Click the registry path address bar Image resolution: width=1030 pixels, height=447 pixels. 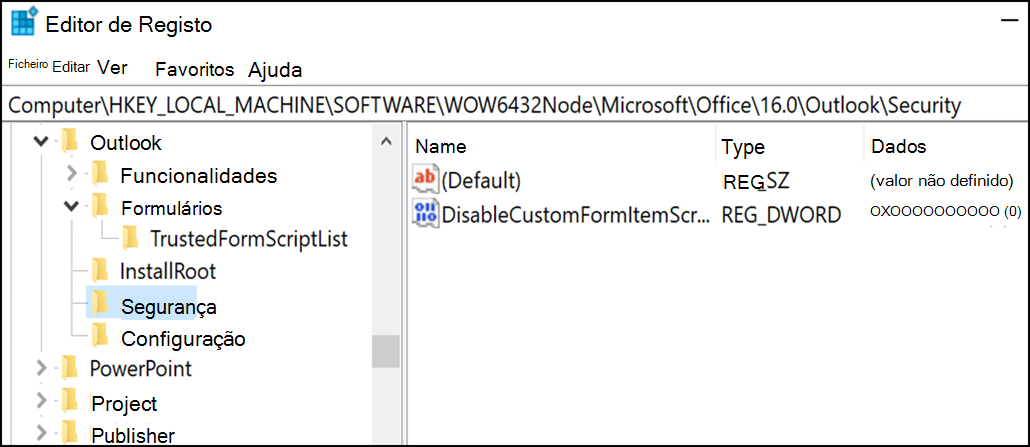(x=515, y=105)
